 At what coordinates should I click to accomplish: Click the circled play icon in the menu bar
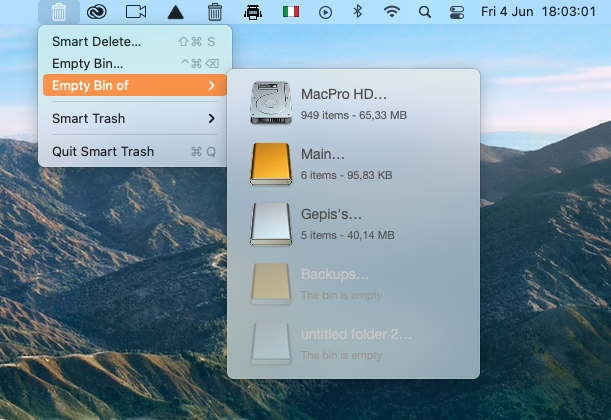pyautogui.click(x=325, y=12)
